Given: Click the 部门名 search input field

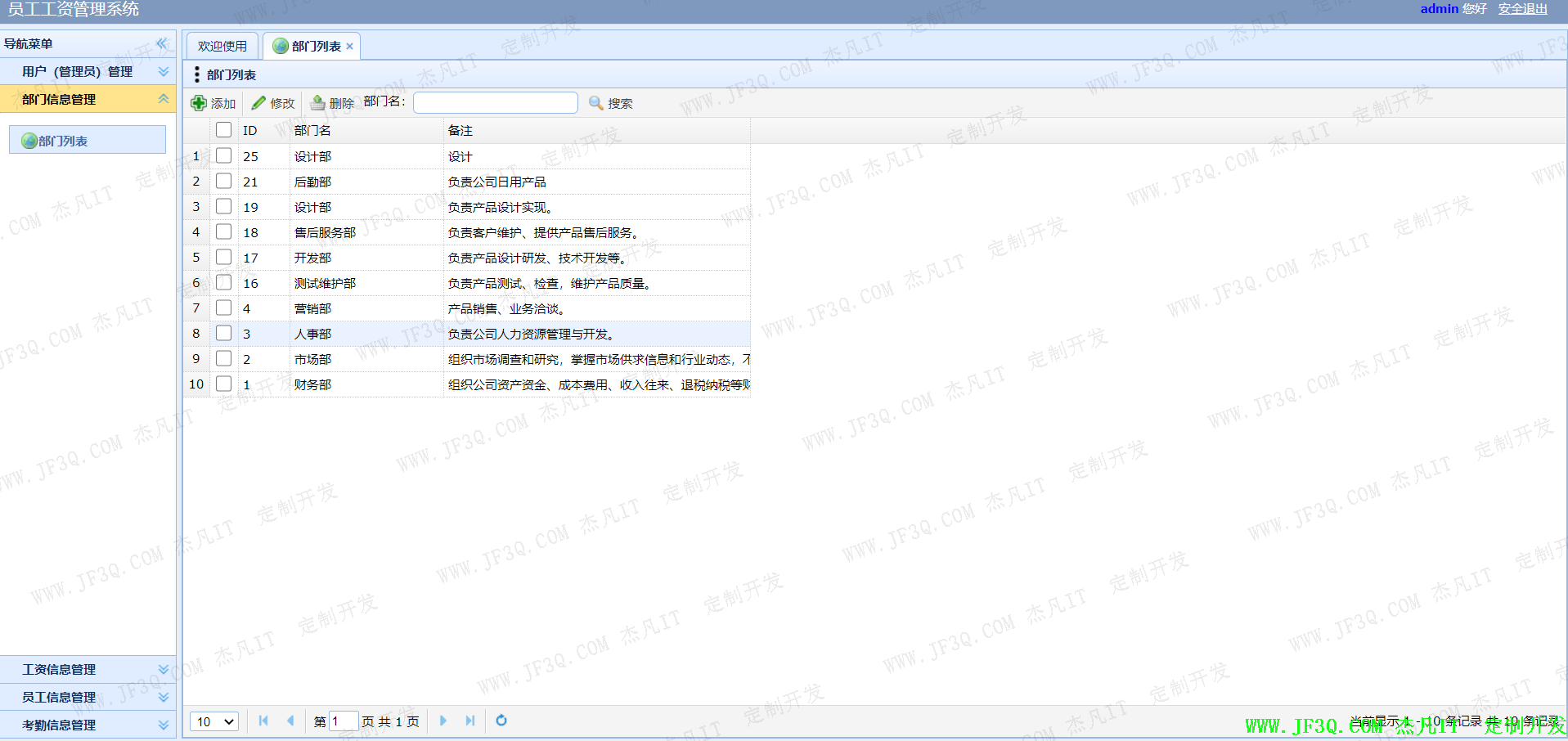Looking at the screenshot, I should point(495,102).
